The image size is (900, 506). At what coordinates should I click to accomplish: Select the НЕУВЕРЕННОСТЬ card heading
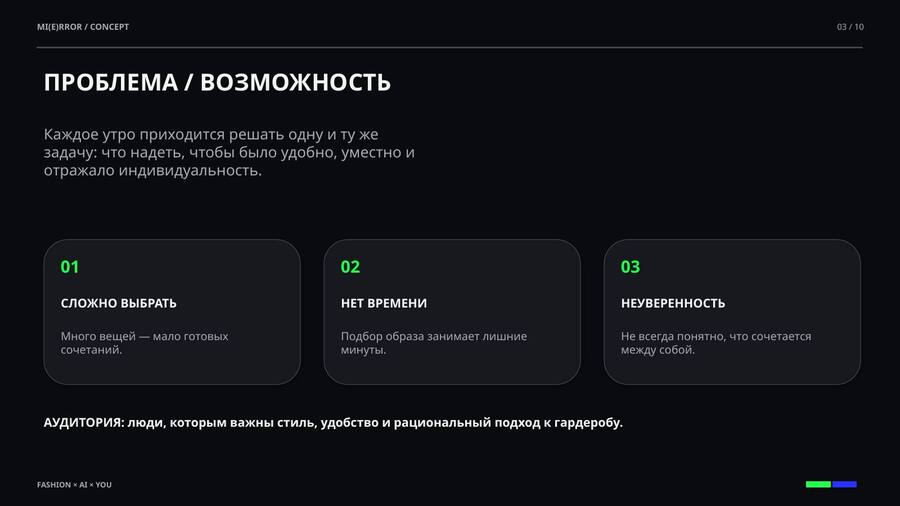pyautogui.click(x=673, y=303)
